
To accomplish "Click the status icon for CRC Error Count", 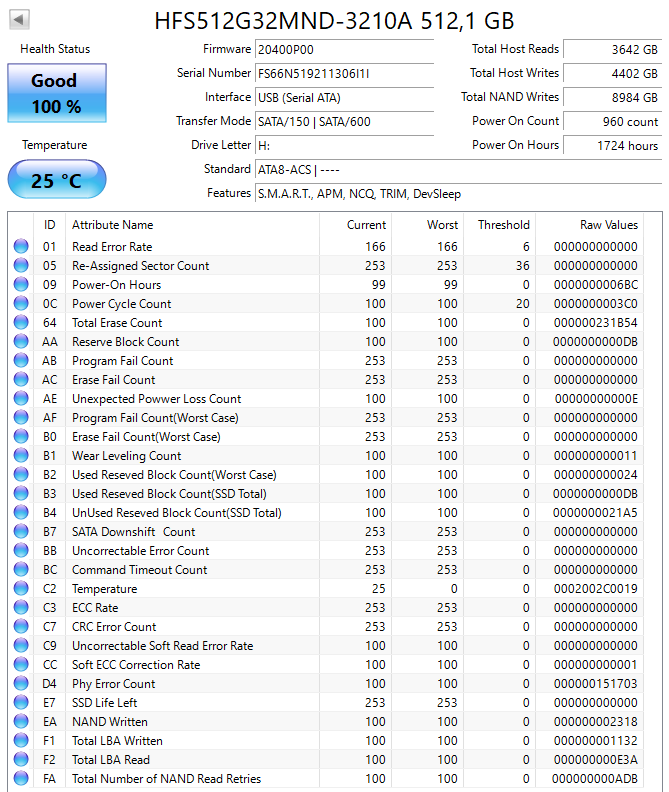I will (x=20, y=627).
